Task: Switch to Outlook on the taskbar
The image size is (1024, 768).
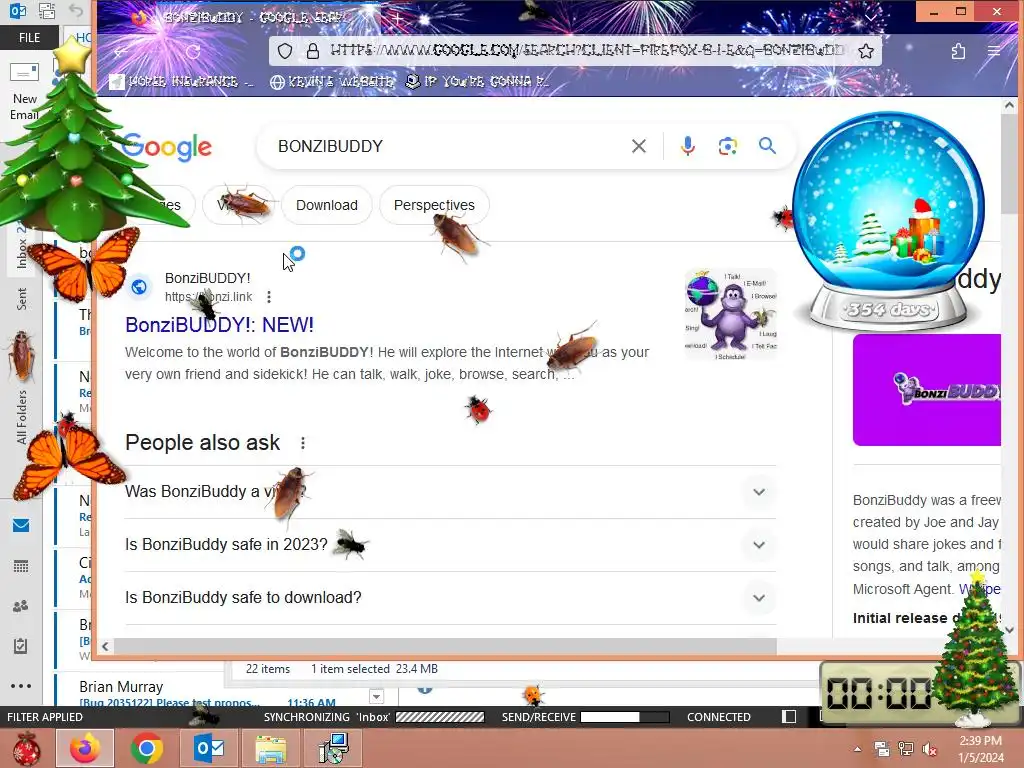Action: click(209, 748)
